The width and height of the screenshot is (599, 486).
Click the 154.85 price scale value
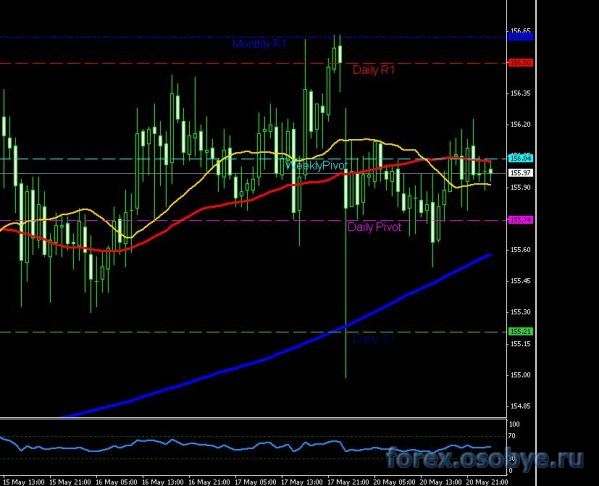[x=520, y=406]
